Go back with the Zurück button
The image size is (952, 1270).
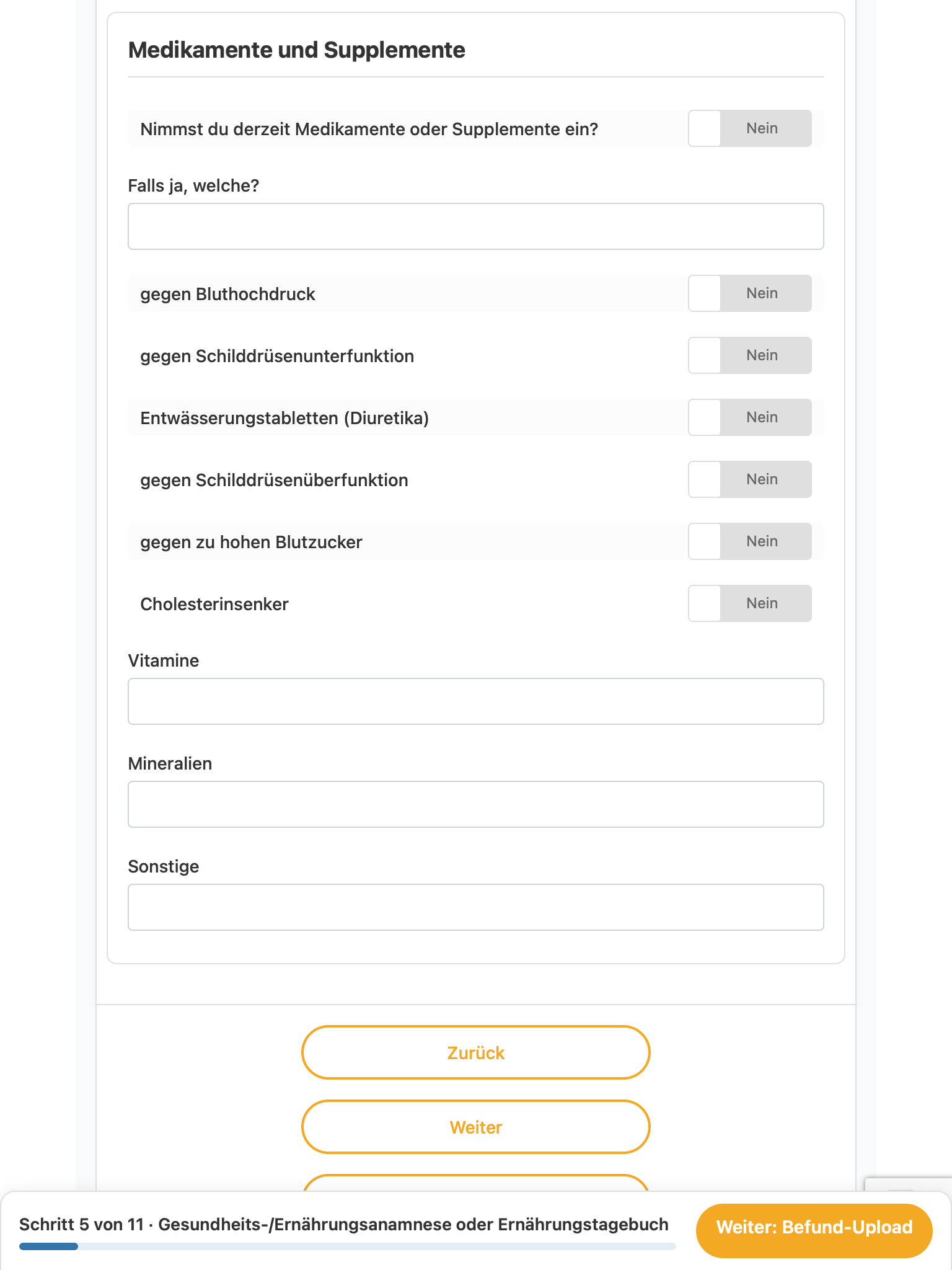(x=476, y=1052)
